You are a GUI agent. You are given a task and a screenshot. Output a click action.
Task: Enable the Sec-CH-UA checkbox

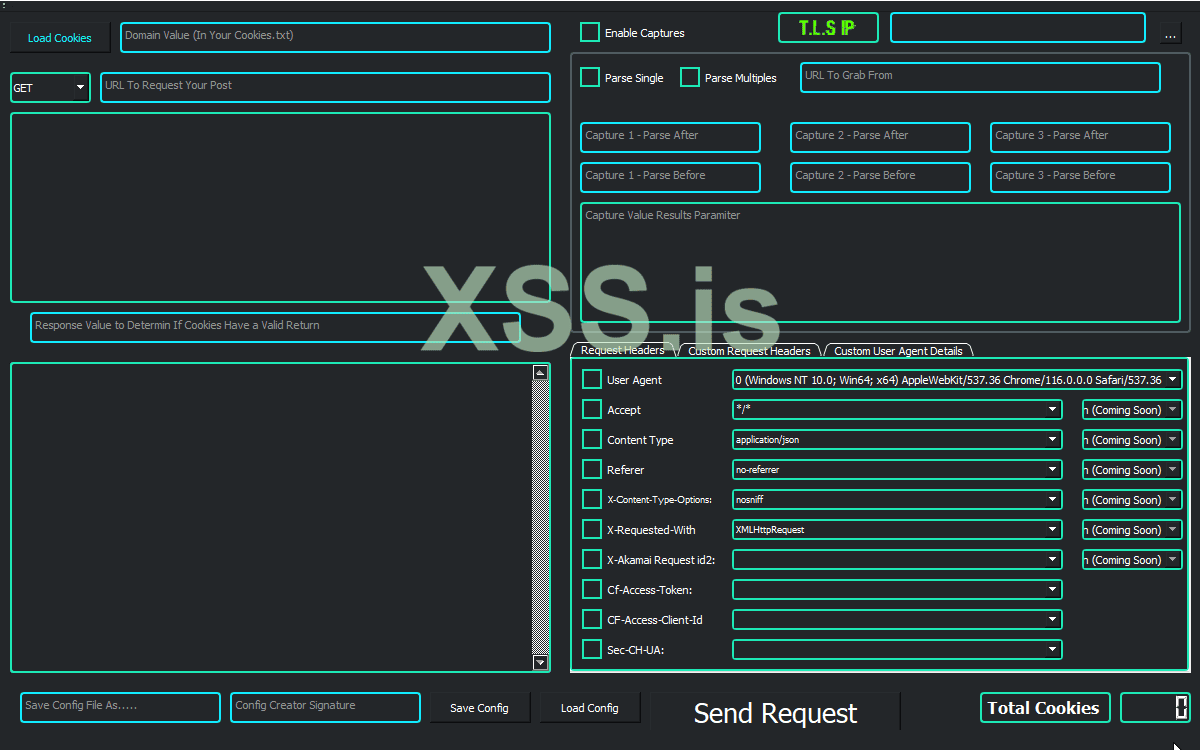coord(592,649)
